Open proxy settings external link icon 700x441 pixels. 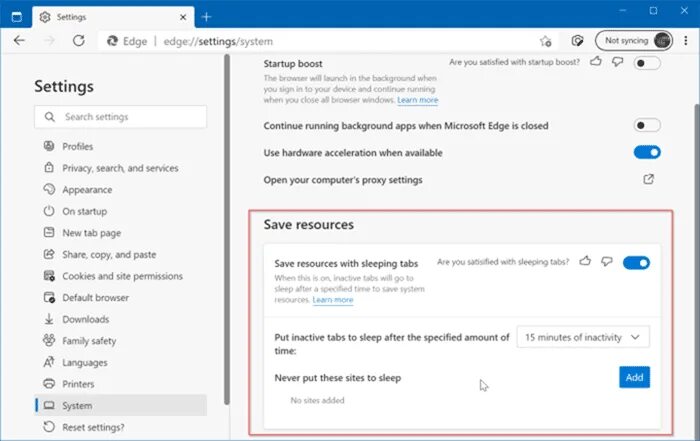[x=648, y=179]
